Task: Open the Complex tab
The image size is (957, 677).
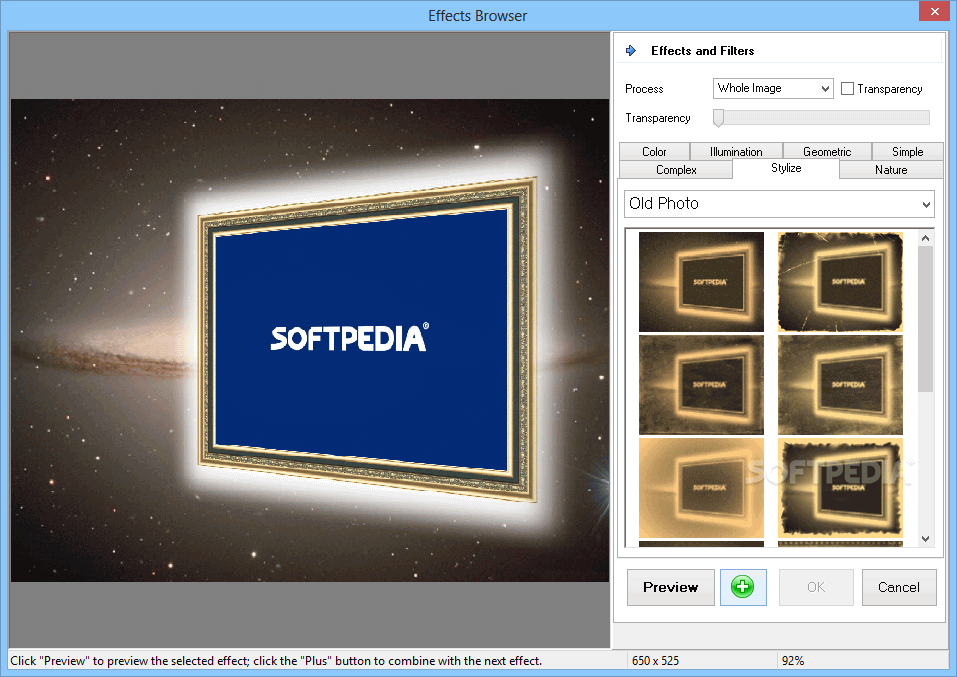Action: pyautogui.click(x=676, y=170)
